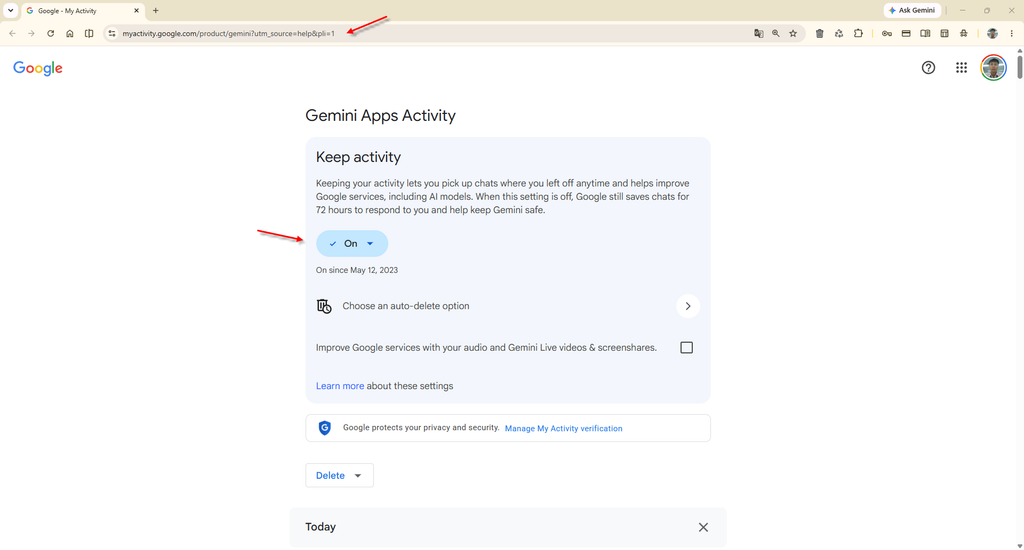Open the Choose an auto-delete option row

click(507, 306)
